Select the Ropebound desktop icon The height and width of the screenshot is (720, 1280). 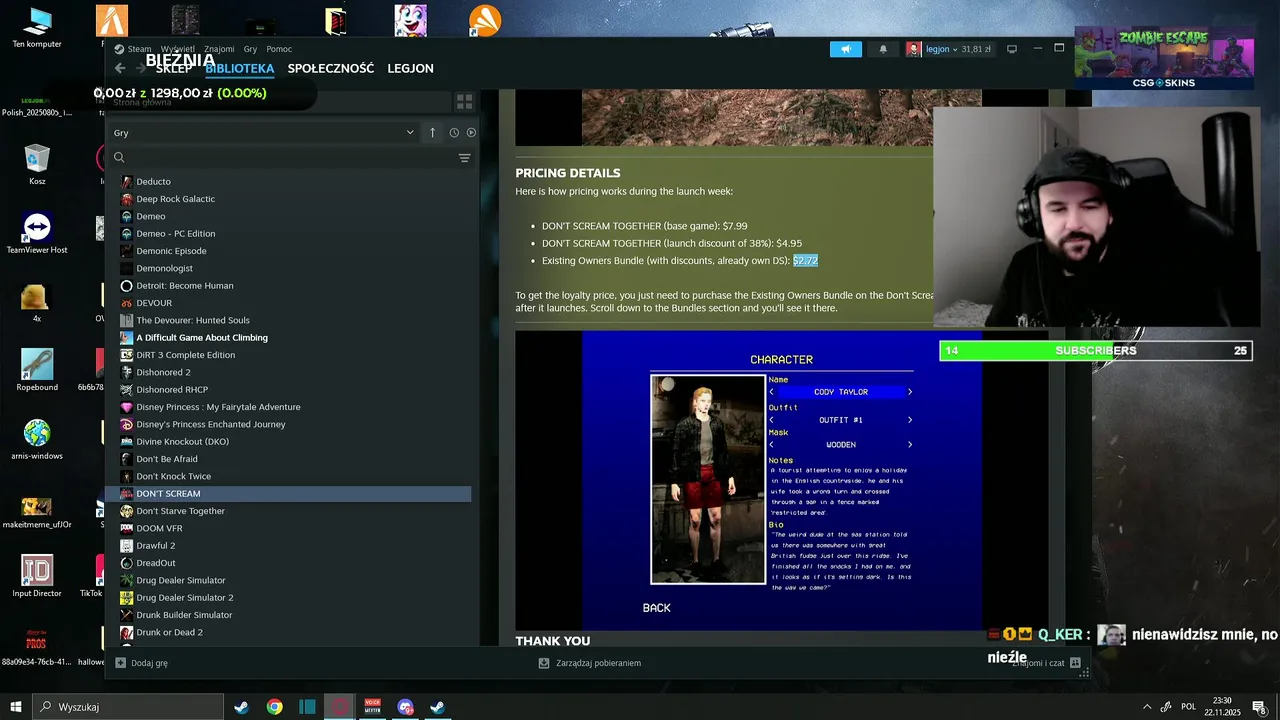pyautogui.click(x=37, y=370)
